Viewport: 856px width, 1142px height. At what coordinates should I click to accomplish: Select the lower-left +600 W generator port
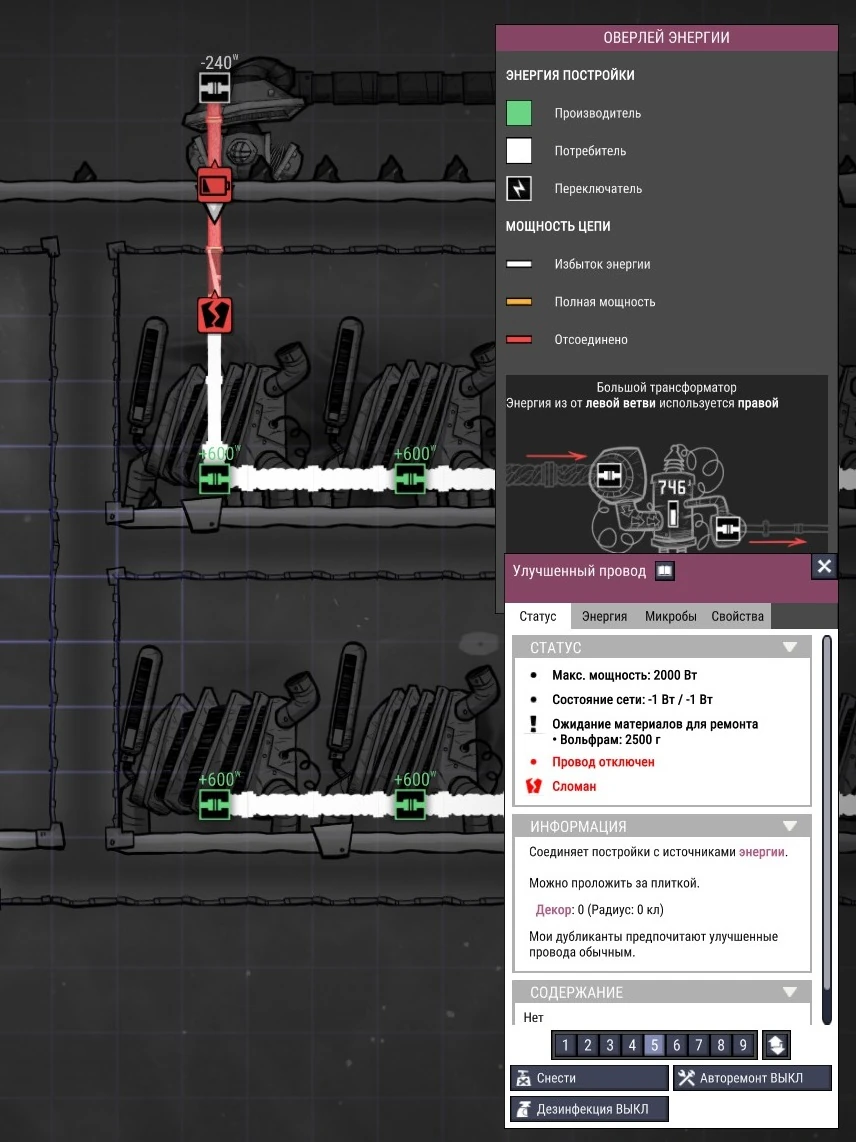click(x=214, y=805)
